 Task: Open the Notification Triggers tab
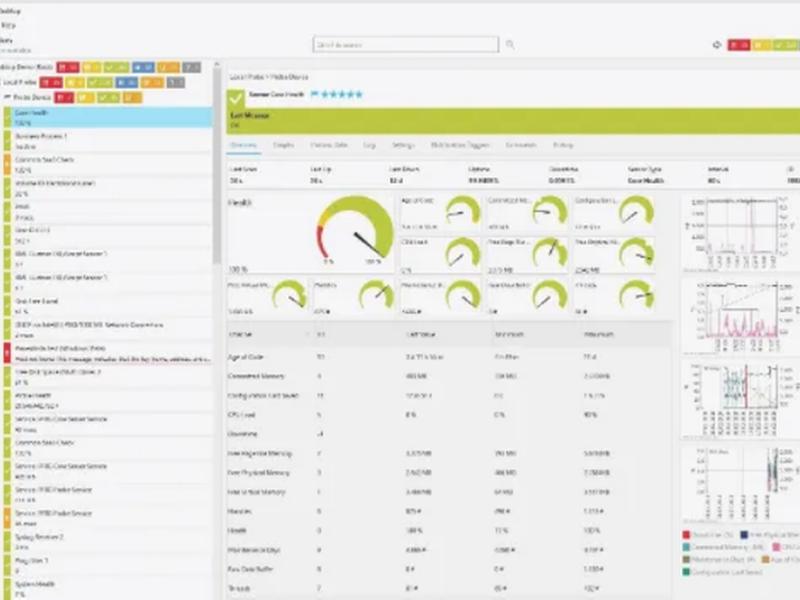click(460, 145)
